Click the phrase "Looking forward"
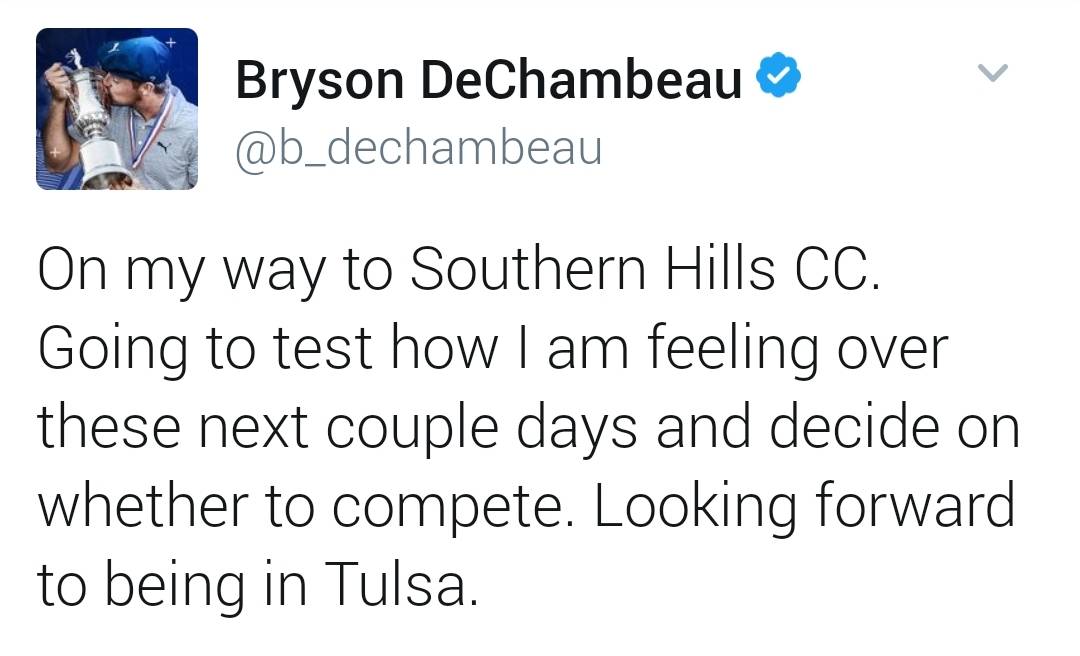This screenshot has width=1080, height=656. (804, 507)
